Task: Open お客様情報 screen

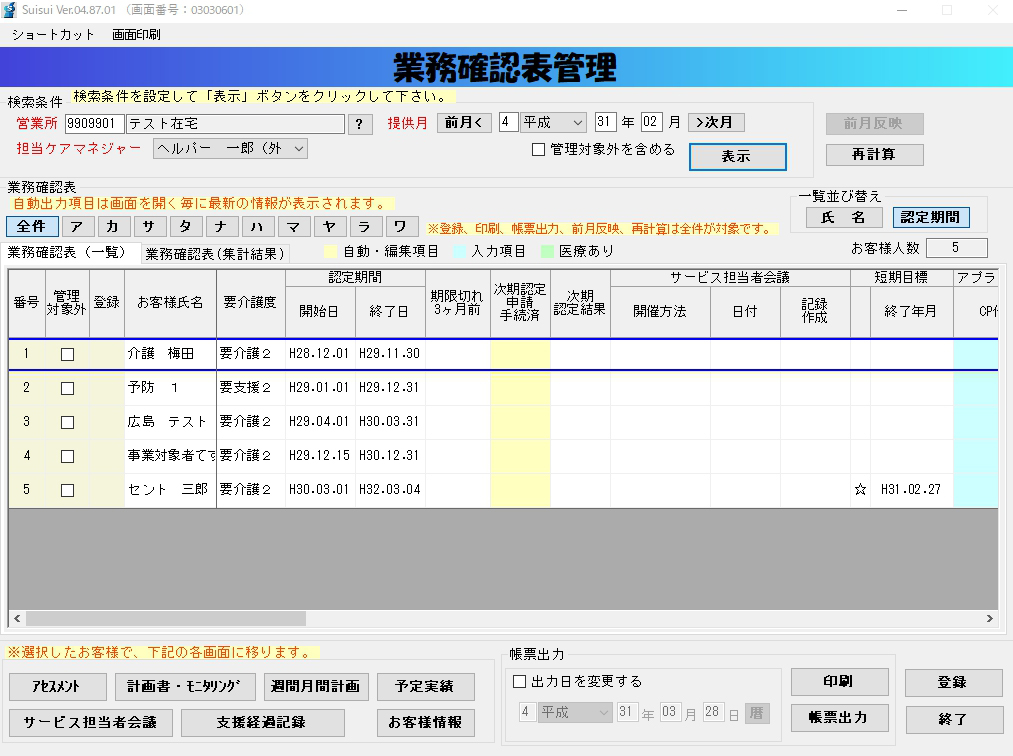Action: 426,723
